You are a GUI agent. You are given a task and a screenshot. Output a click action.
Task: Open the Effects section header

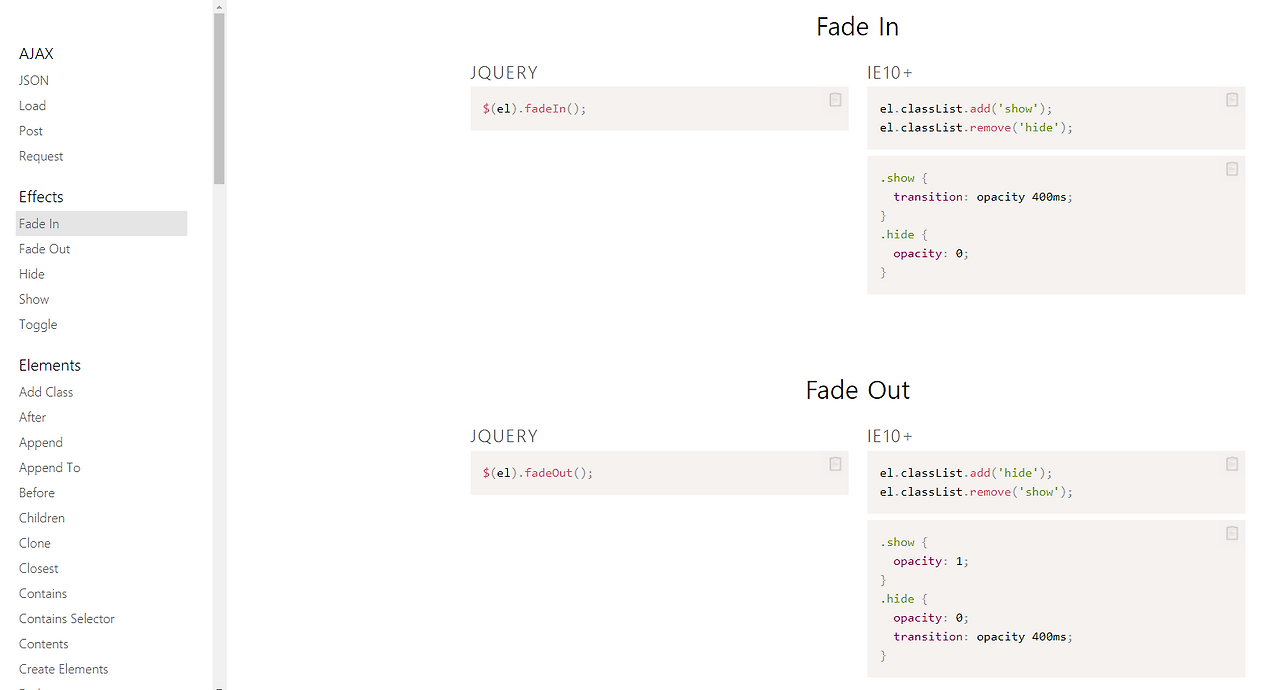point(41,196)
